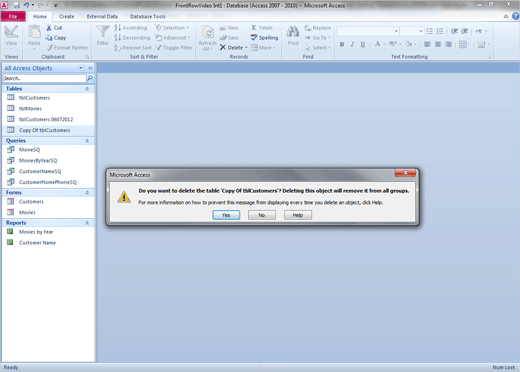Click the background fill color bucket
Screen dimensions: 520x372
(409, 44)
